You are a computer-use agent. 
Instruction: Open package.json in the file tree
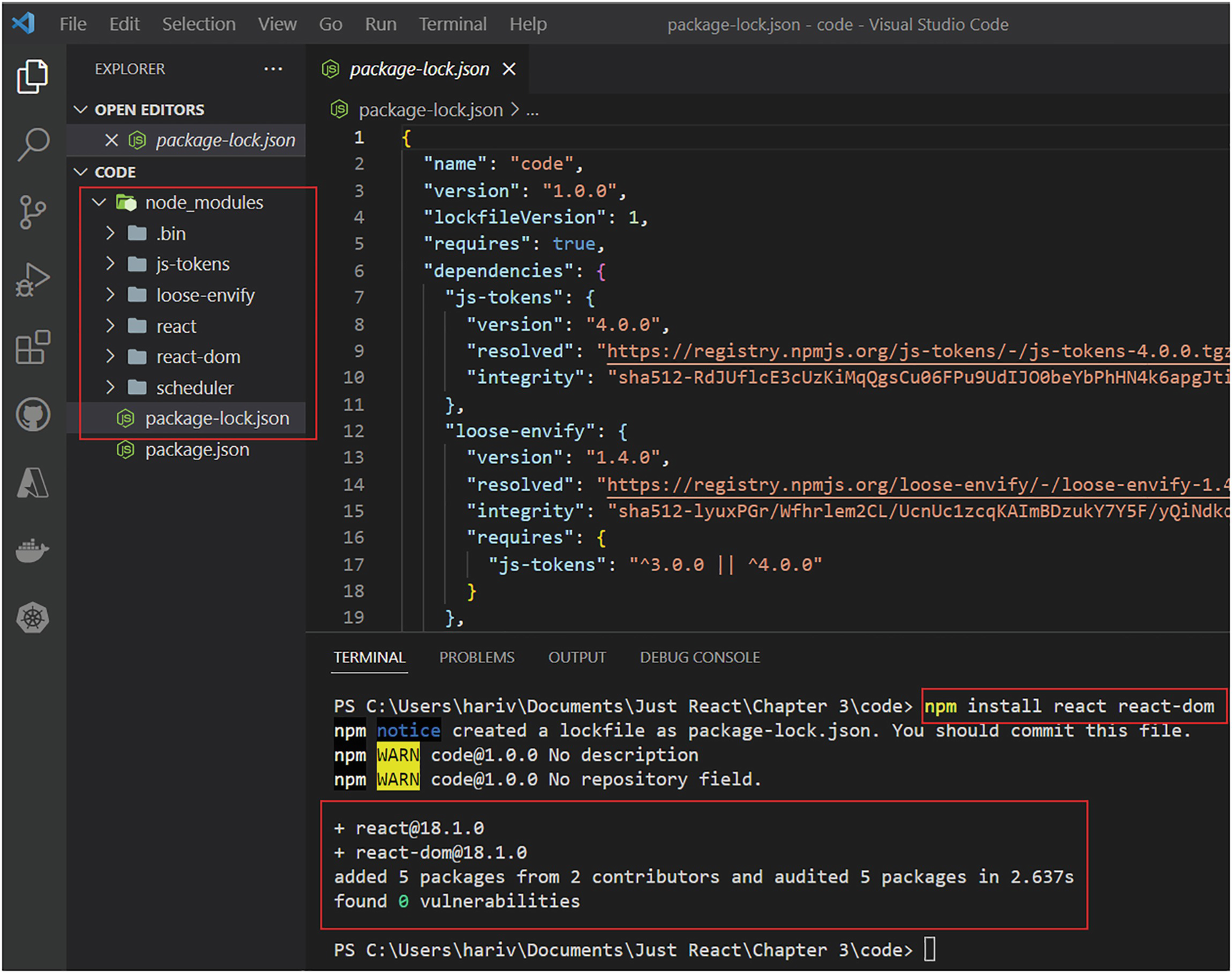(x=197, y=450)
